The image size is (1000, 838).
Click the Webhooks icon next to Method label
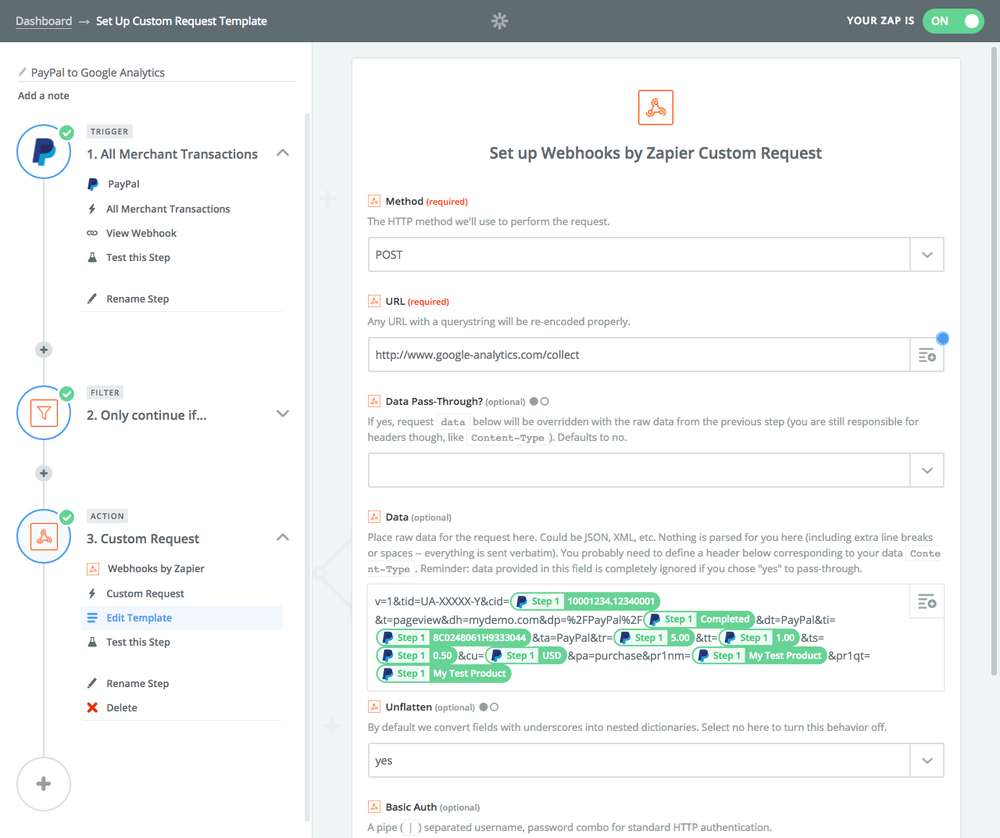[x=374, y=201]
